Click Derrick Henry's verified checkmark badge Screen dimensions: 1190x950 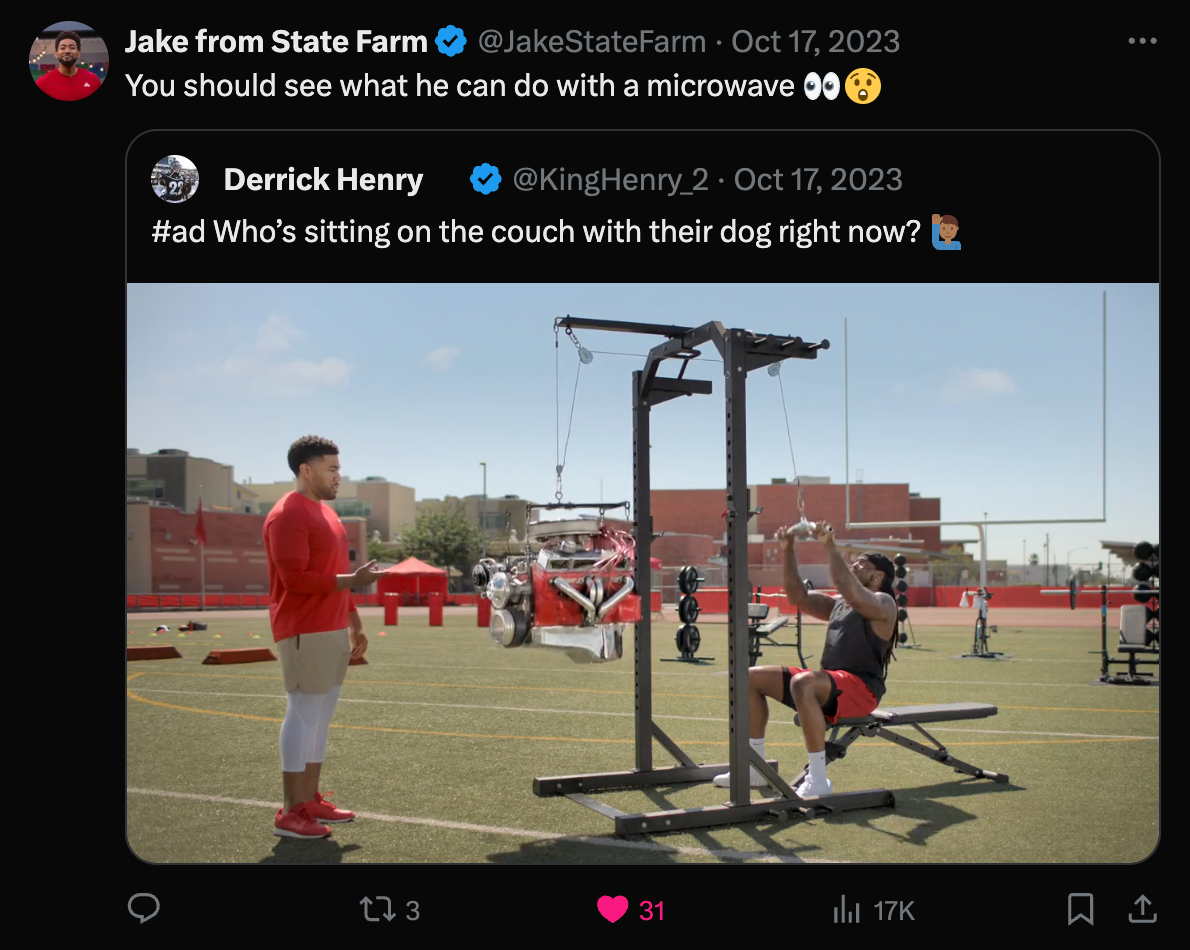pos(486,180)
